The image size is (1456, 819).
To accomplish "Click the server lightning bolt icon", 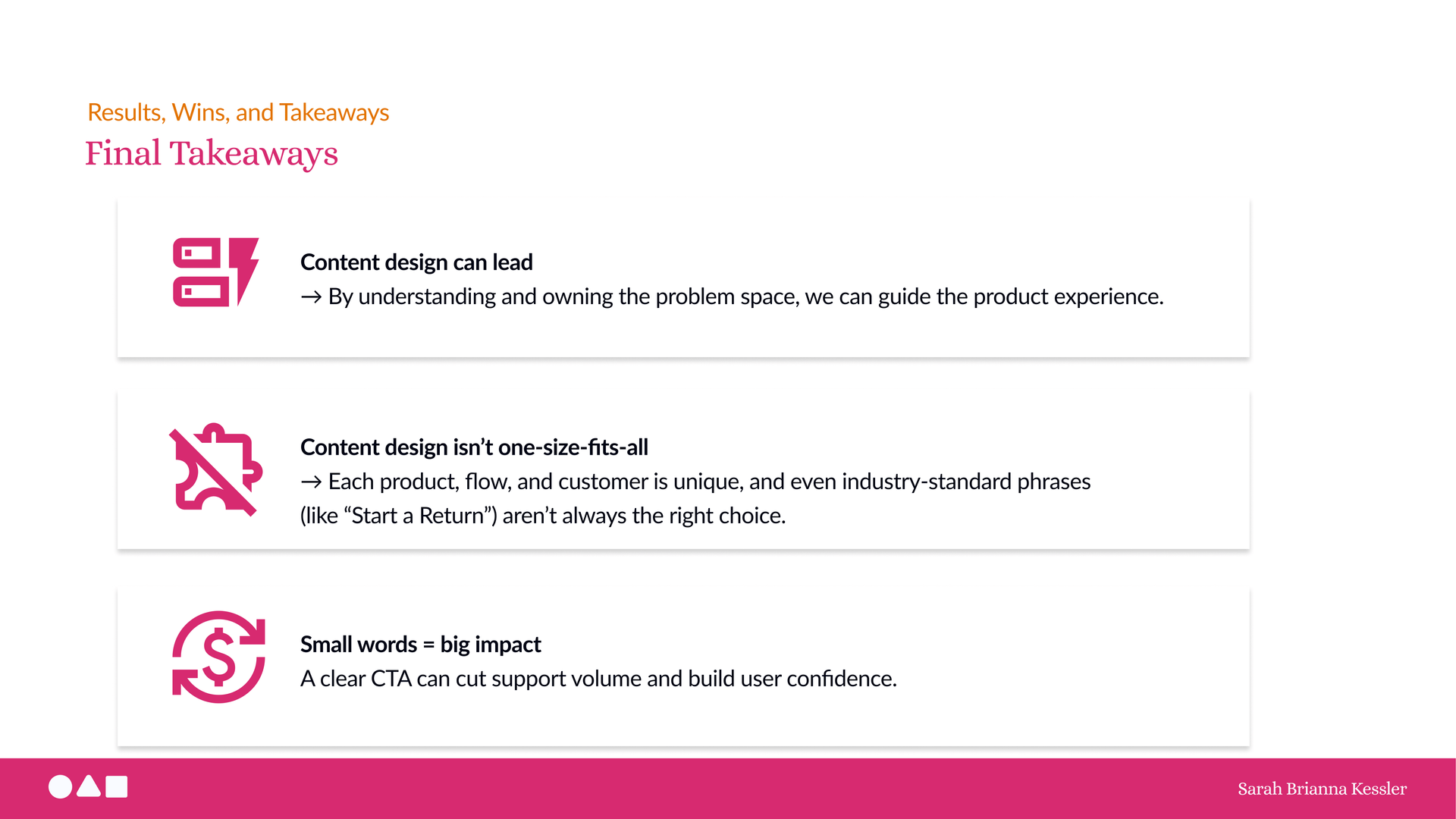I will [216, 272].
